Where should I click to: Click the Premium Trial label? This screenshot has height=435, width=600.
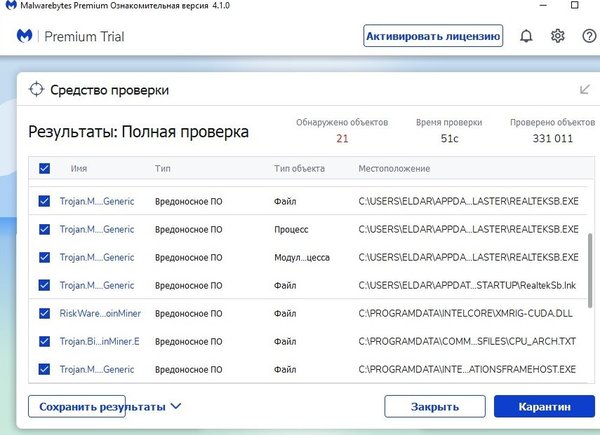pos(84,36)
